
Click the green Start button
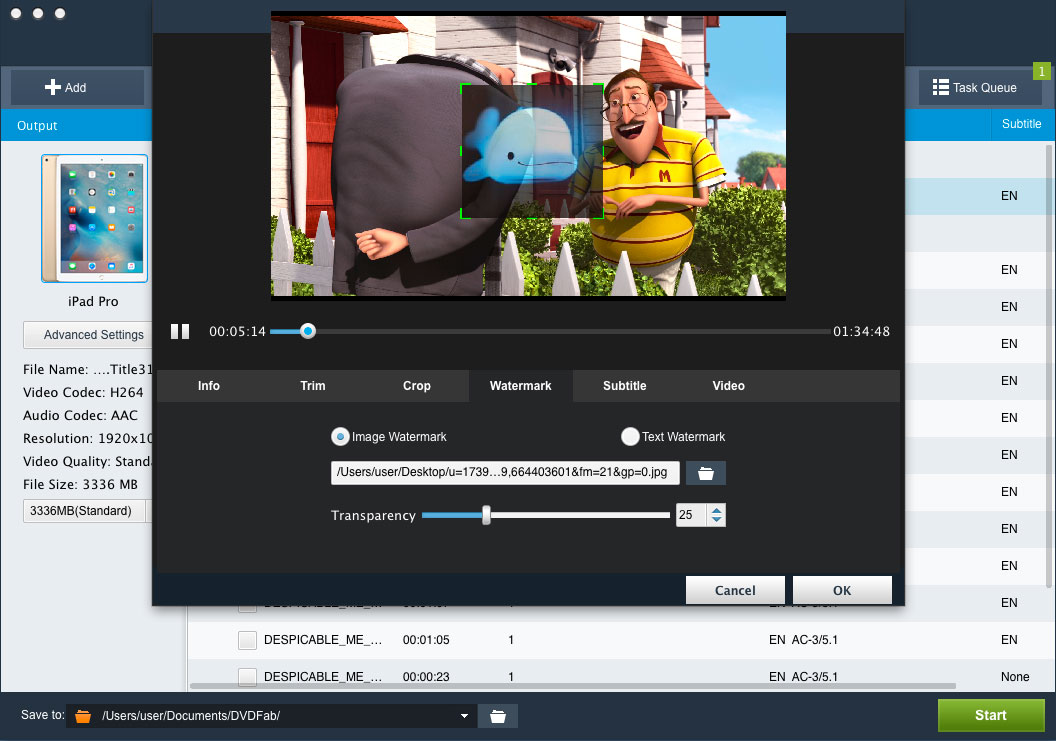click(991, 715)
